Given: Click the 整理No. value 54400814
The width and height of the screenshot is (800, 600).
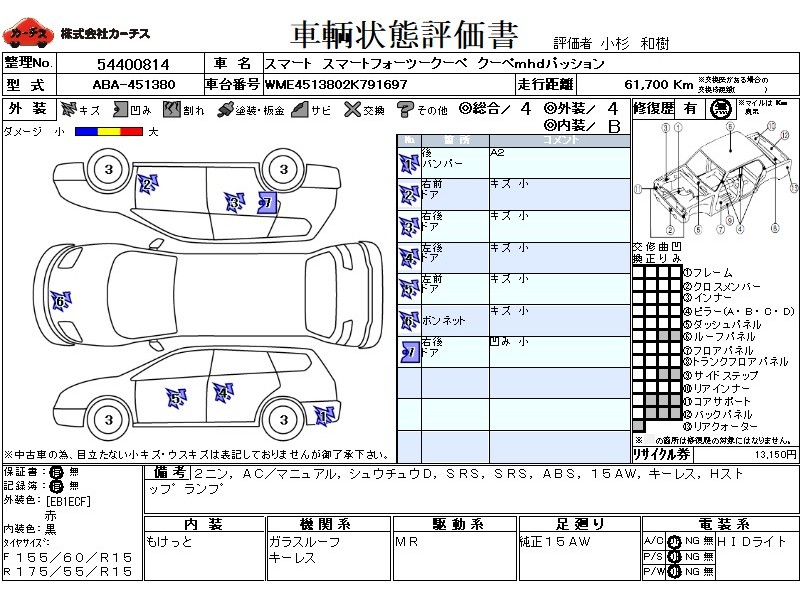Looking at the screenshot, I should click(x=133, y=65).
